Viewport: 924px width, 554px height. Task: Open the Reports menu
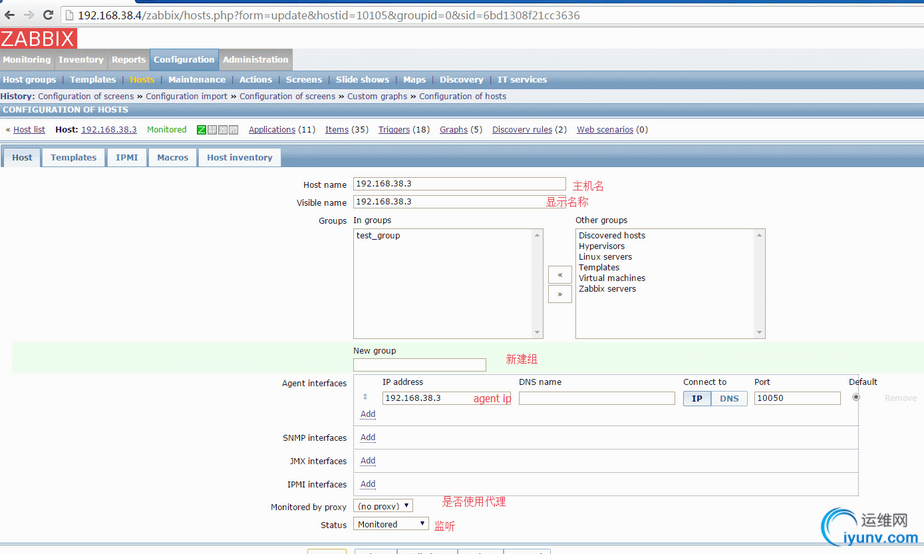pos(128,60)
